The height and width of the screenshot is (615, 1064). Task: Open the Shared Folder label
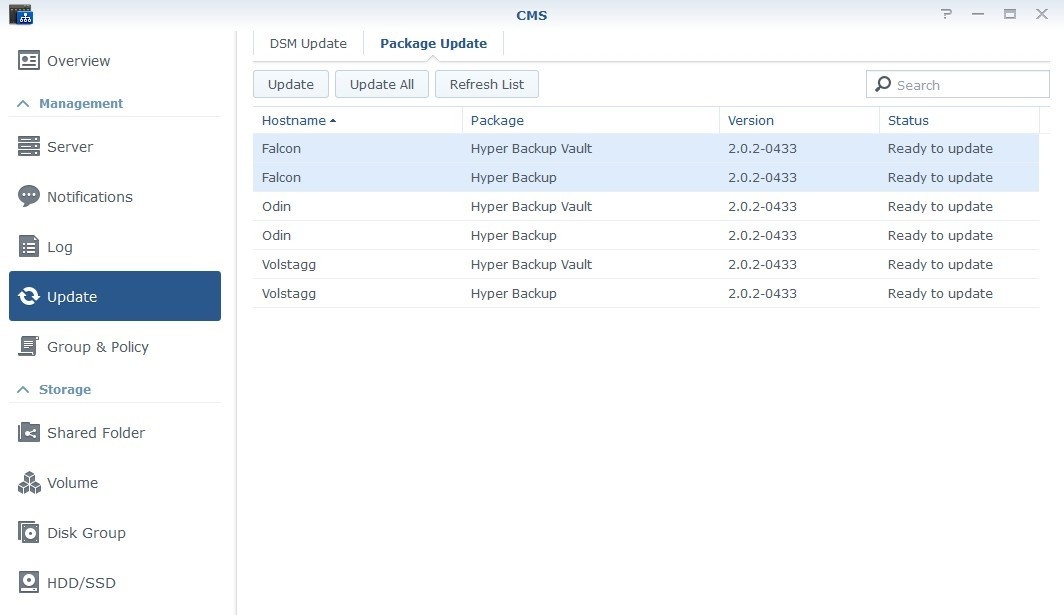coord(96,432)
